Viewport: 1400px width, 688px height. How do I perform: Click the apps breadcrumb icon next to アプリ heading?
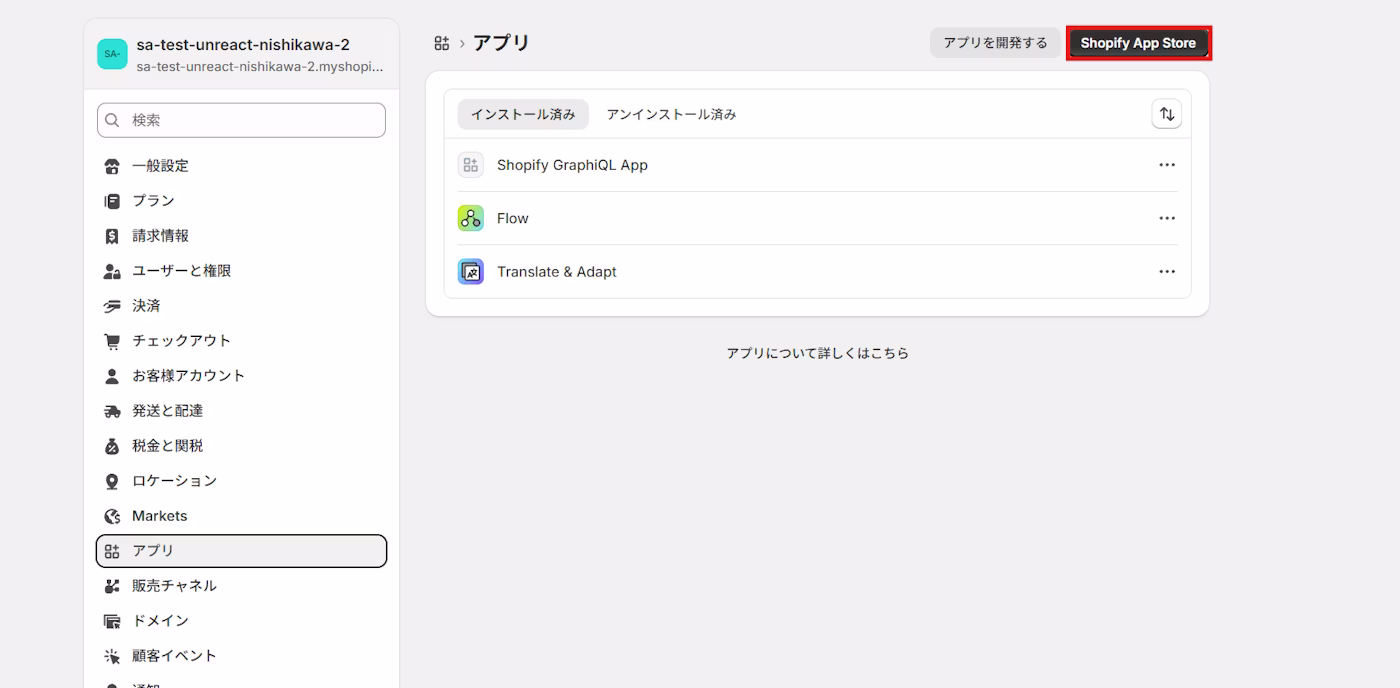tap(440, 42)
